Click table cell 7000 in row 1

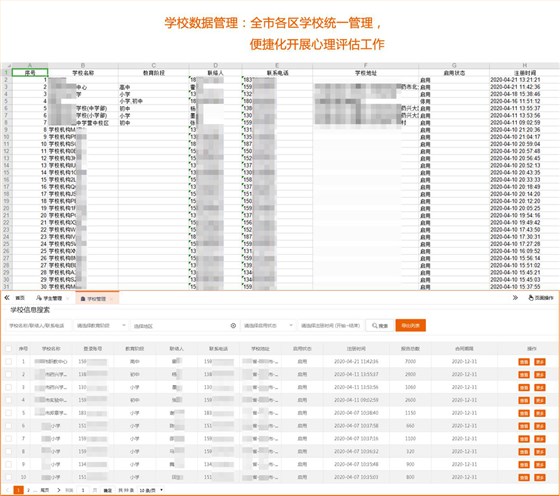click(x=410, y=362)
